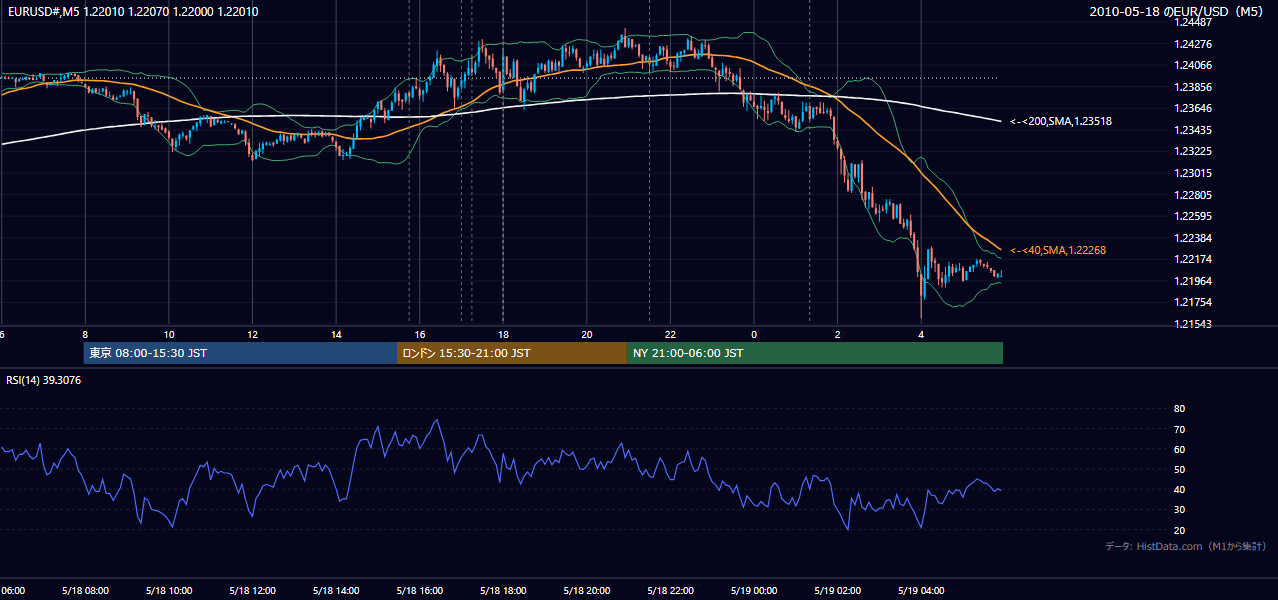Select the 5/18 10:00 bottom time label

point(169,590)
